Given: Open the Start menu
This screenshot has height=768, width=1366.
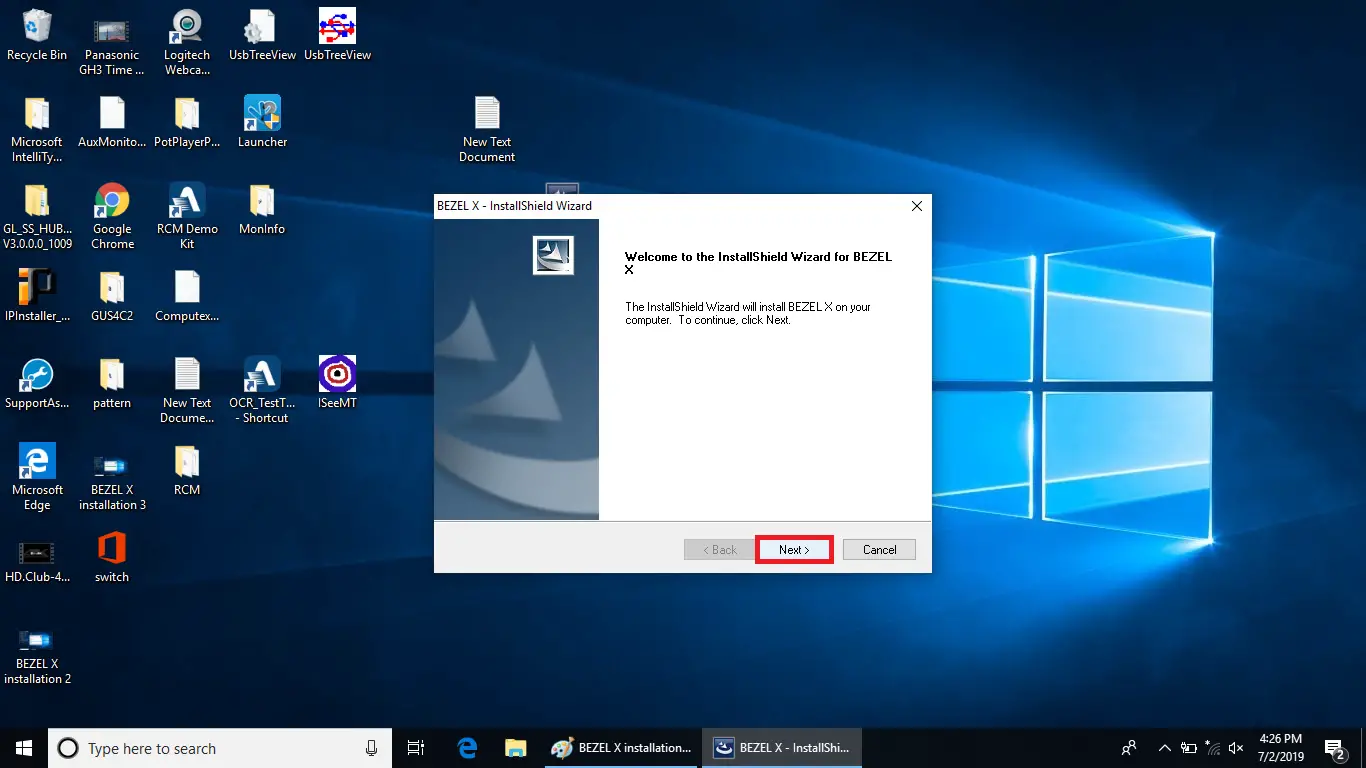Looking at the screenshot, I should tap(22, 747).
